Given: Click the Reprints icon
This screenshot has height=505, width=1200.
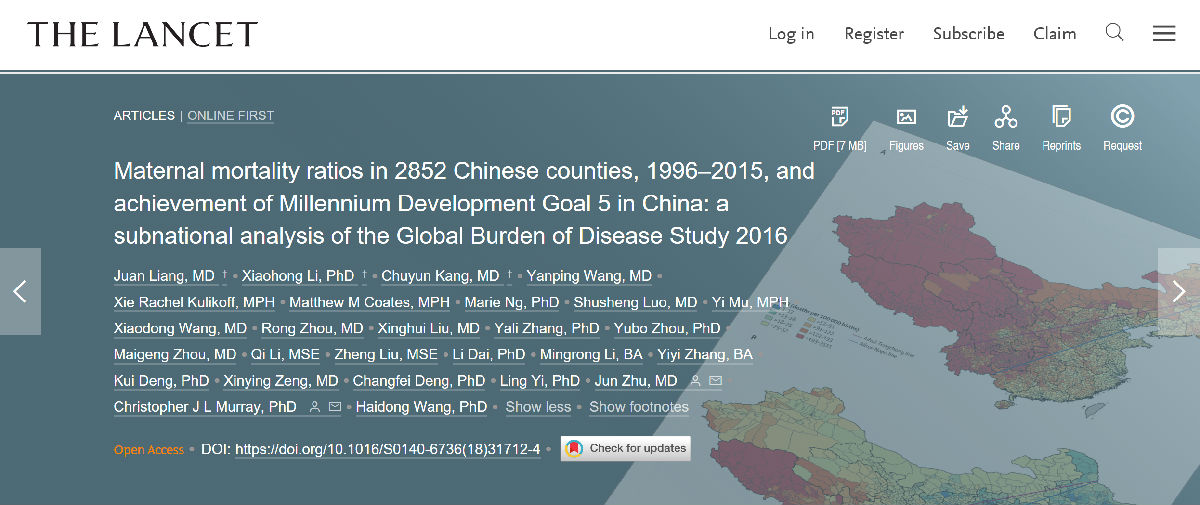Looking at the screenshot, I should coord(1062,117).
